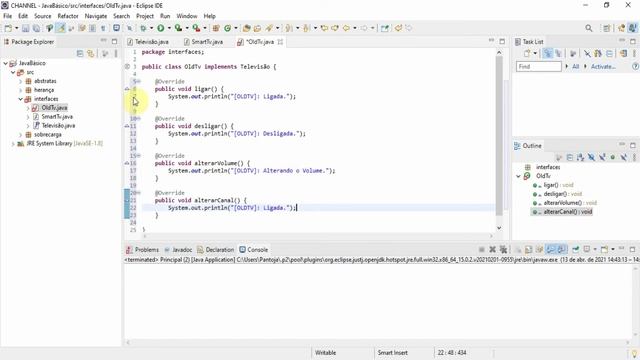Toggle Link with Editor in Package Explorer

tap(91, 53)
